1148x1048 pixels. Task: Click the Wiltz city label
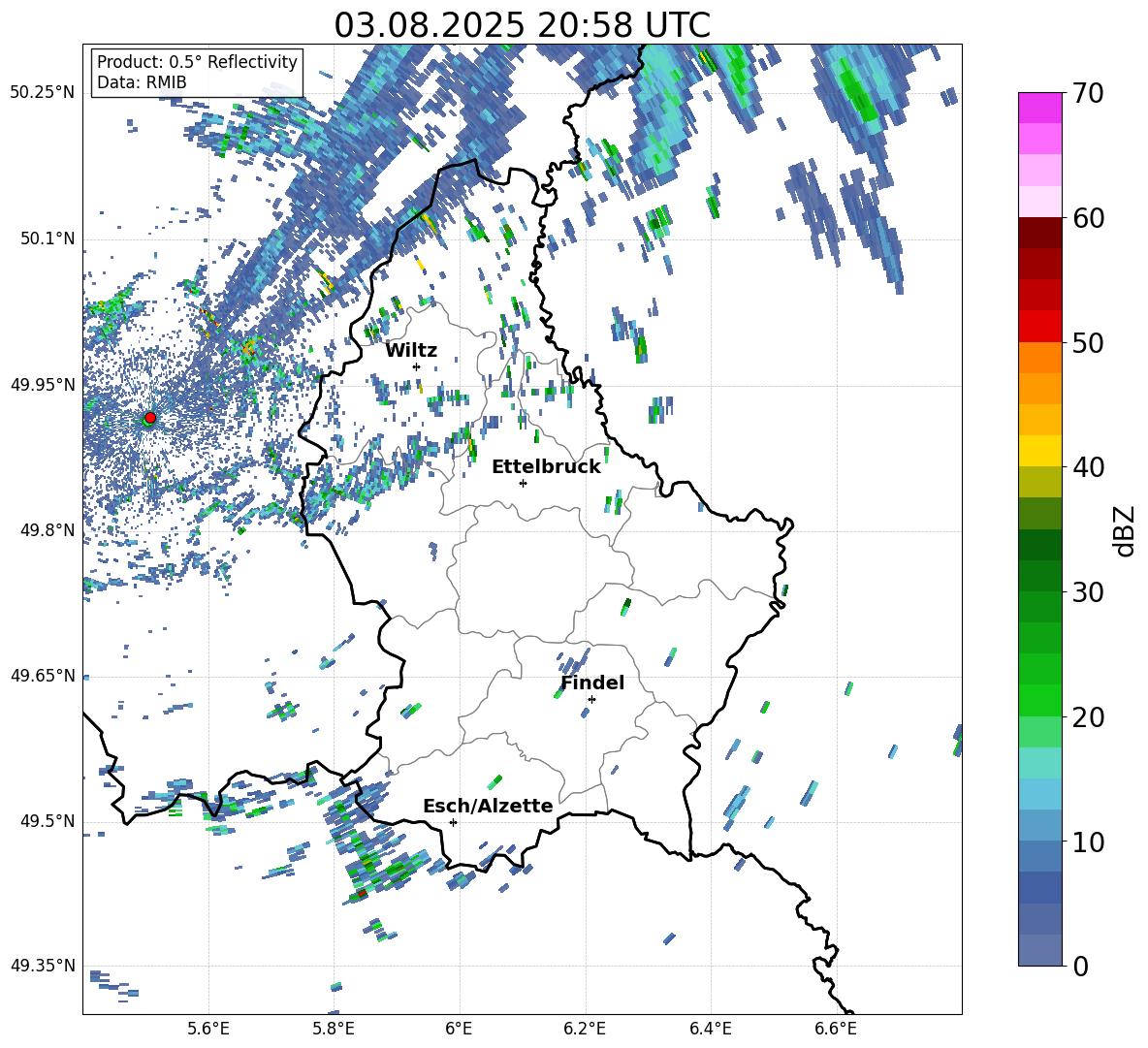click(x=411, y=351)
